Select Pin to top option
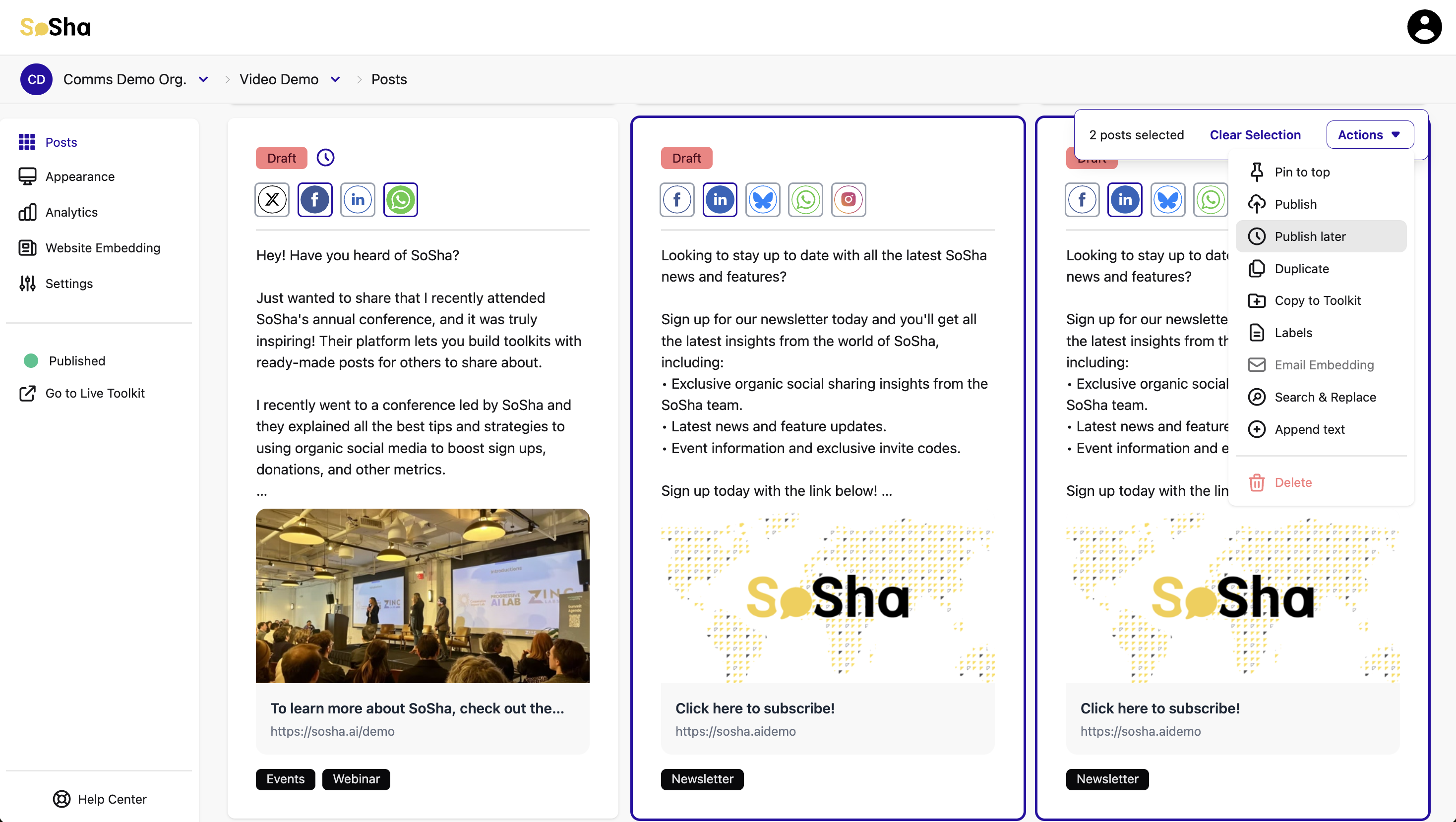This screenshot has height=822, width=1456. [1301, 172]
